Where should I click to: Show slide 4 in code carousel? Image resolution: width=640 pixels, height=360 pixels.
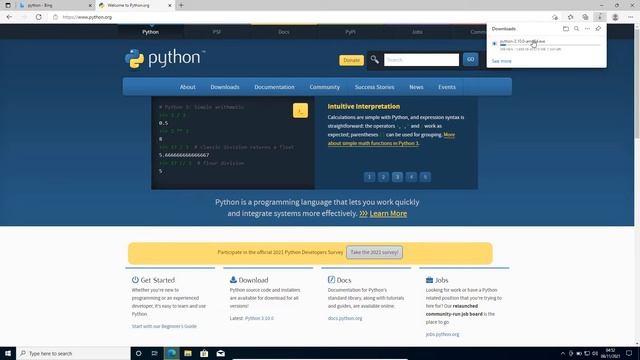411,177
